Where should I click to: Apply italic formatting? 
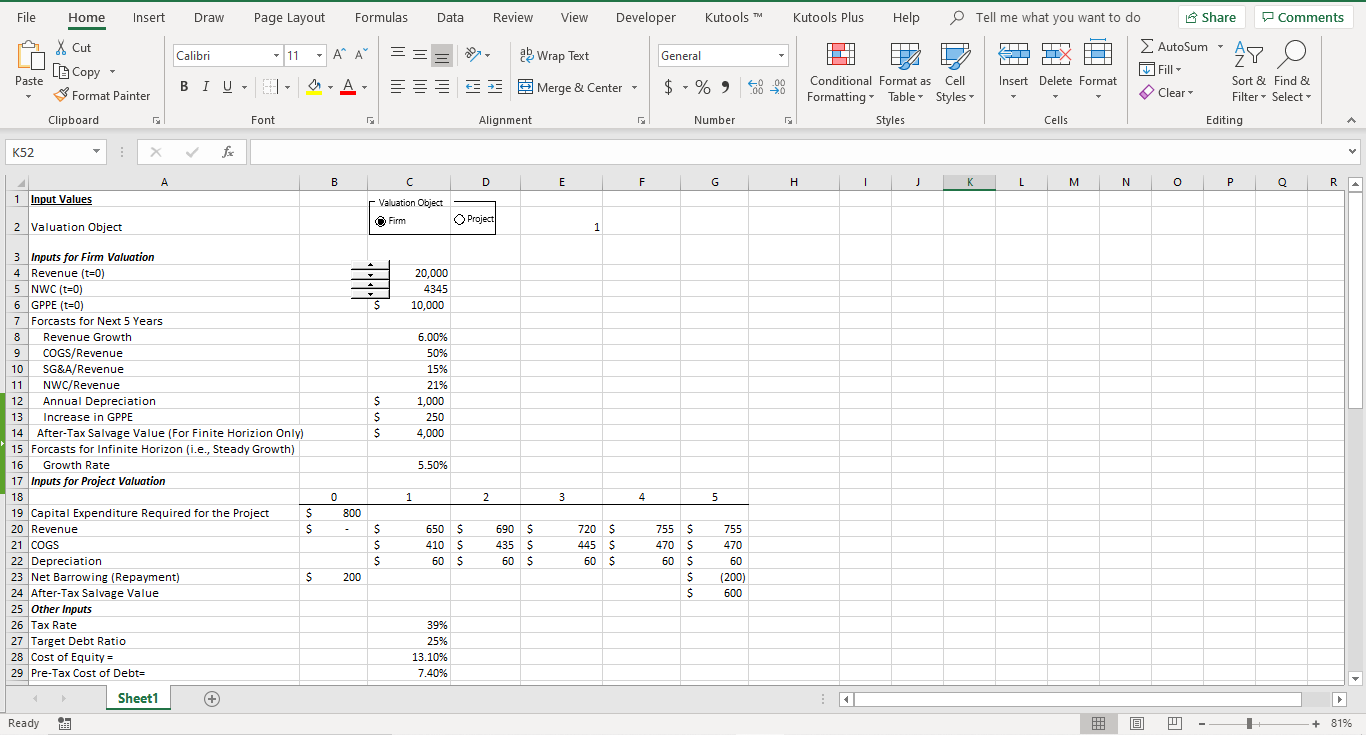tap(206, 88)
